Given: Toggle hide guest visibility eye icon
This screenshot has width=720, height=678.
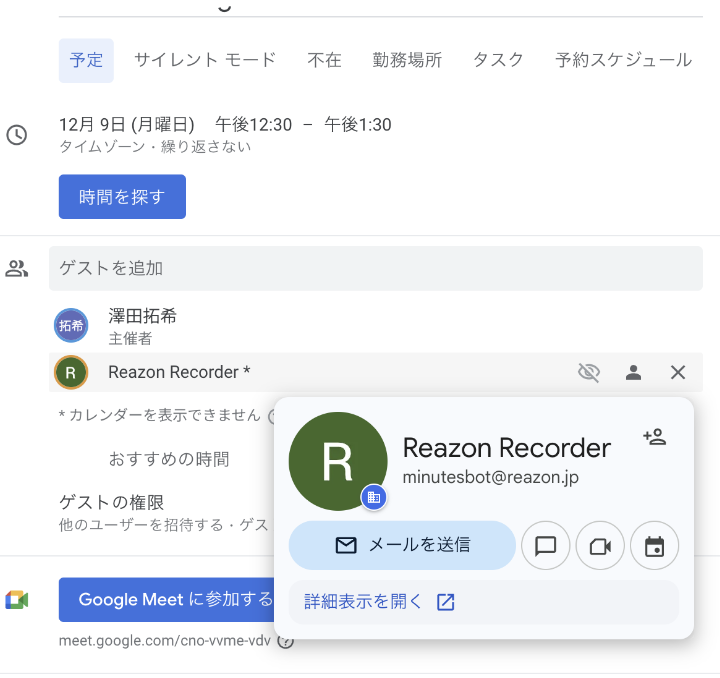Looking at the screenshot, I should coord(589,372).
